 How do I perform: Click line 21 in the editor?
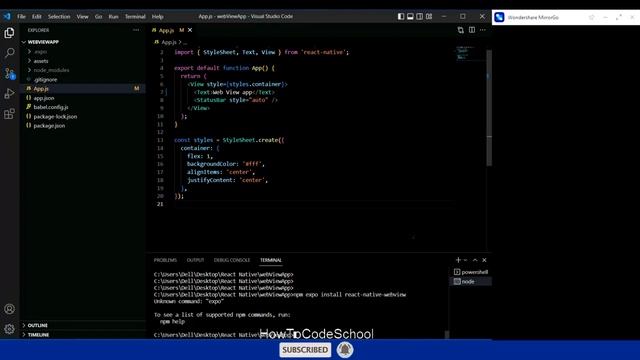click(314, 204)
